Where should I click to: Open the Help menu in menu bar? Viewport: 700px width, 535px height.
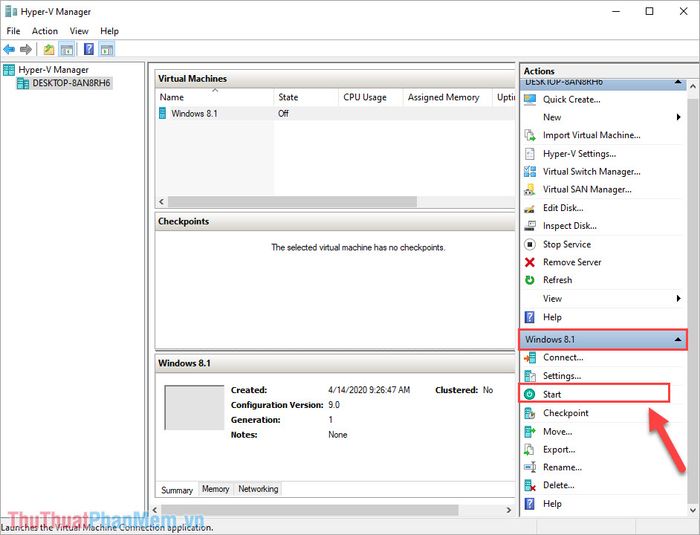109,31
